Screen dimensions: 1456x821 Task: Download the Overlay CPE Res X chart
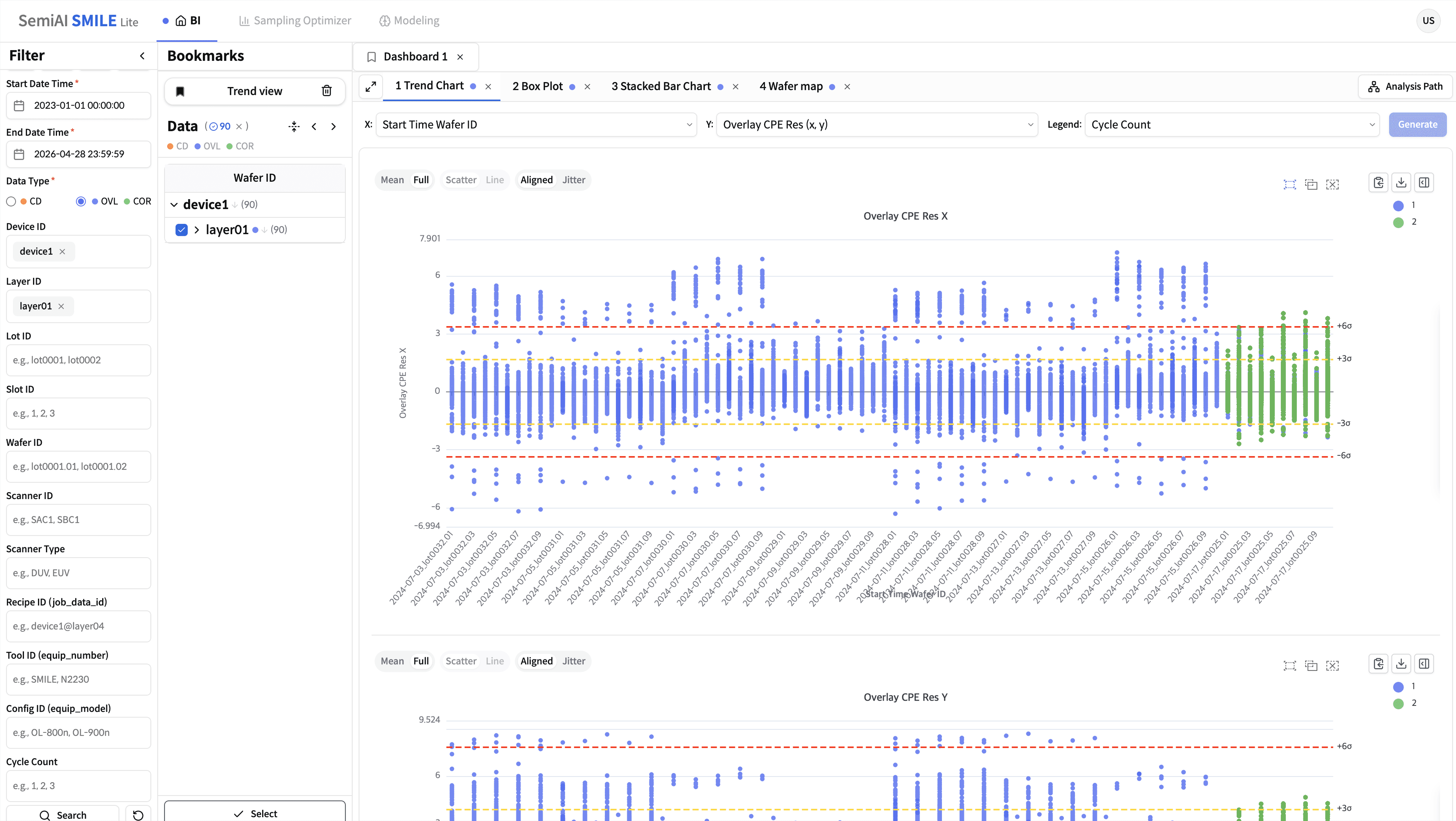1401,182
